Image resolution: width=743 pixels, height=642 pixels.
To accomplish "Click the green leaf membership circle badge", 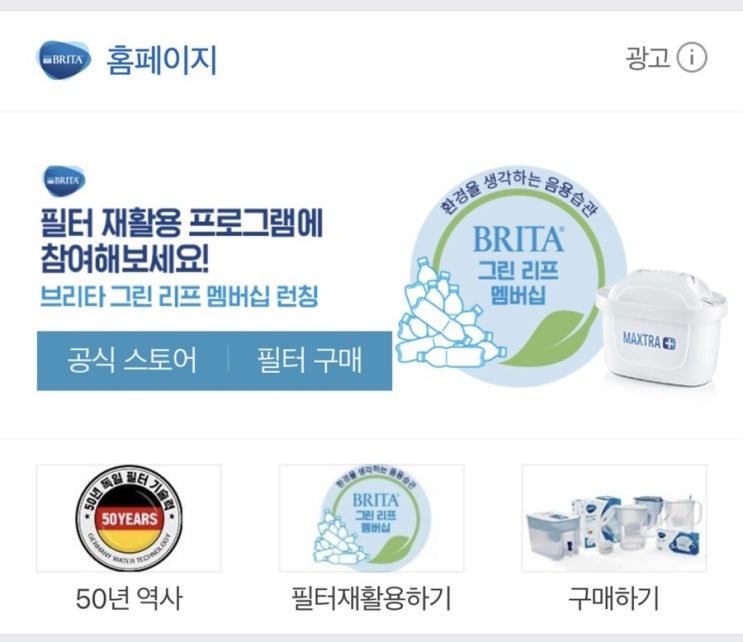I will pos(518,276).
